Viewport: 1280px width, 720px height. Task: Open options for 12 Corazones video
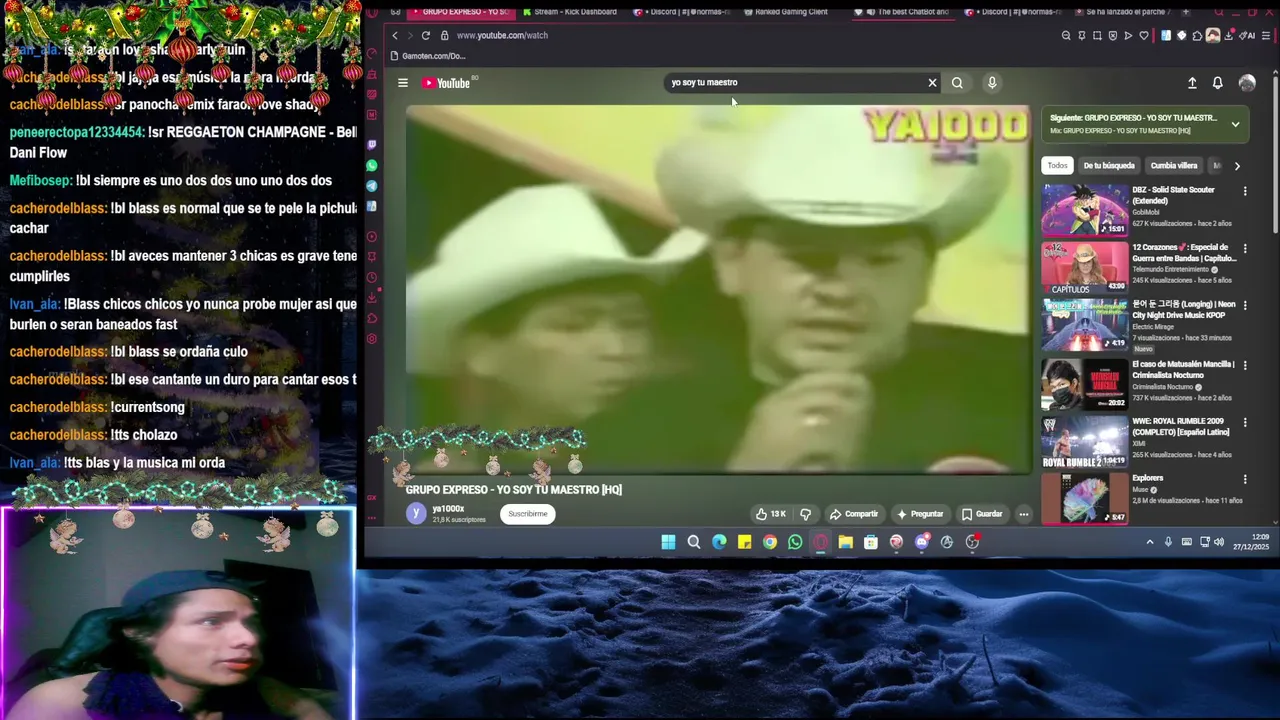1245,248
